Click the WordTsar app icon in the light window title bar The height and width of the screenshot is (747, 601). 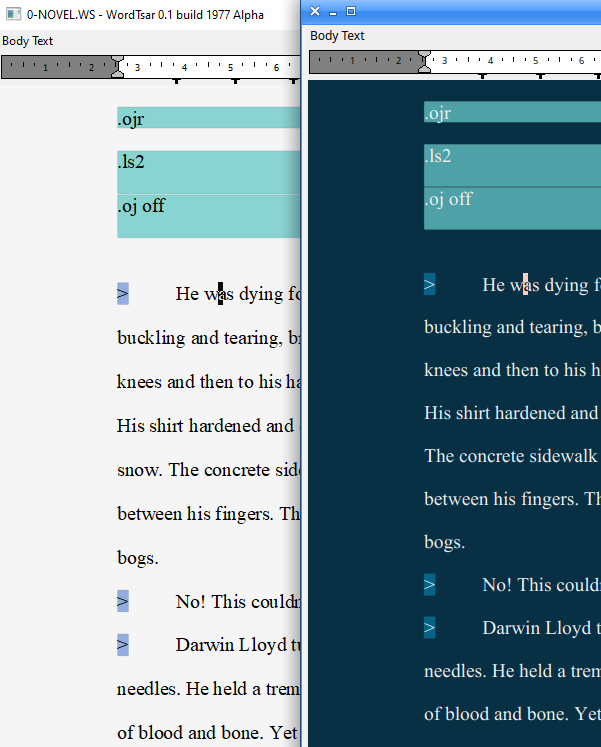tap(14, 13)
